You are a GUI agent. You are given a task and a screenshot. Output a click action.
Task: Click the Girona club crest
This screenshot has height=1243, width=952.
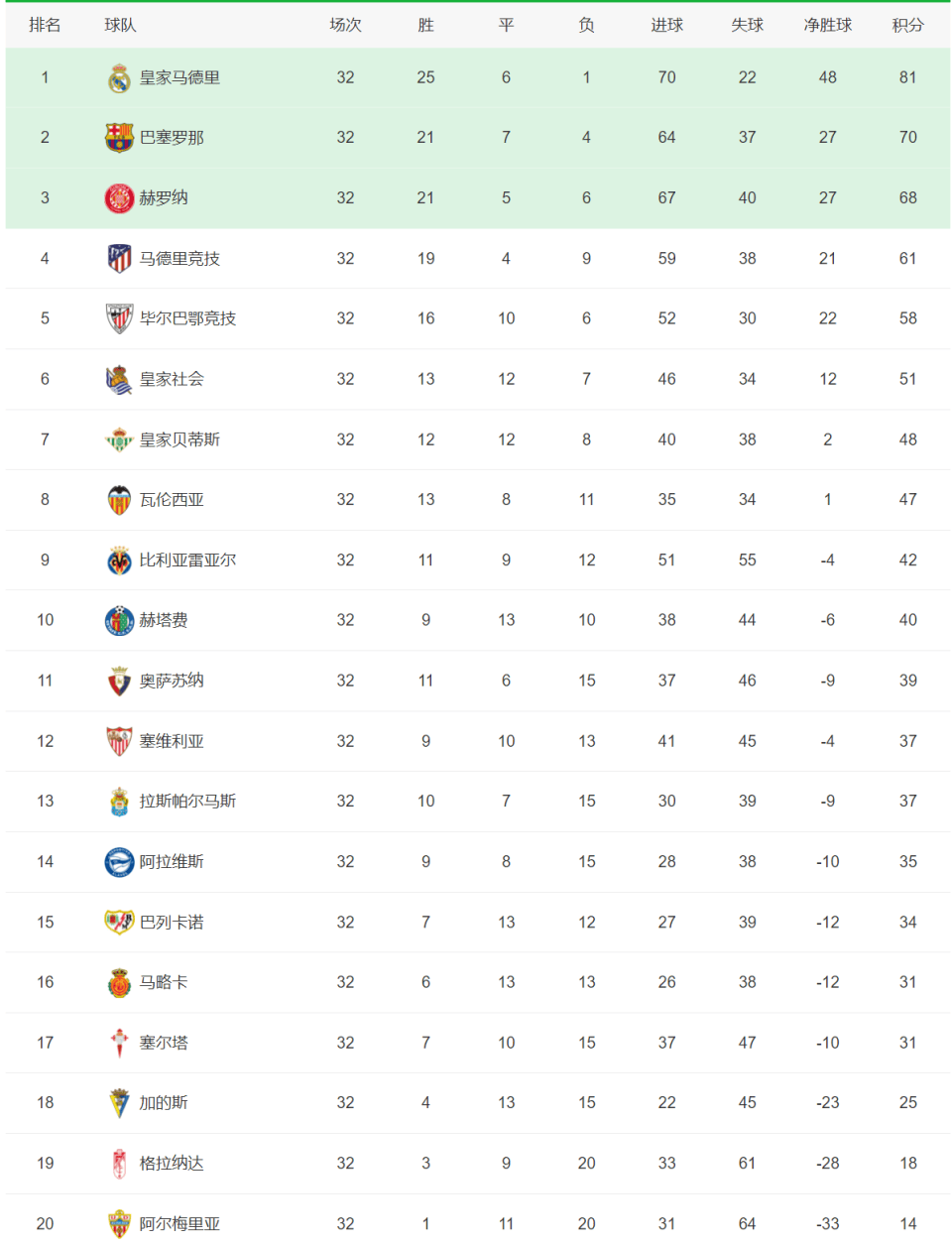point(119,198)
